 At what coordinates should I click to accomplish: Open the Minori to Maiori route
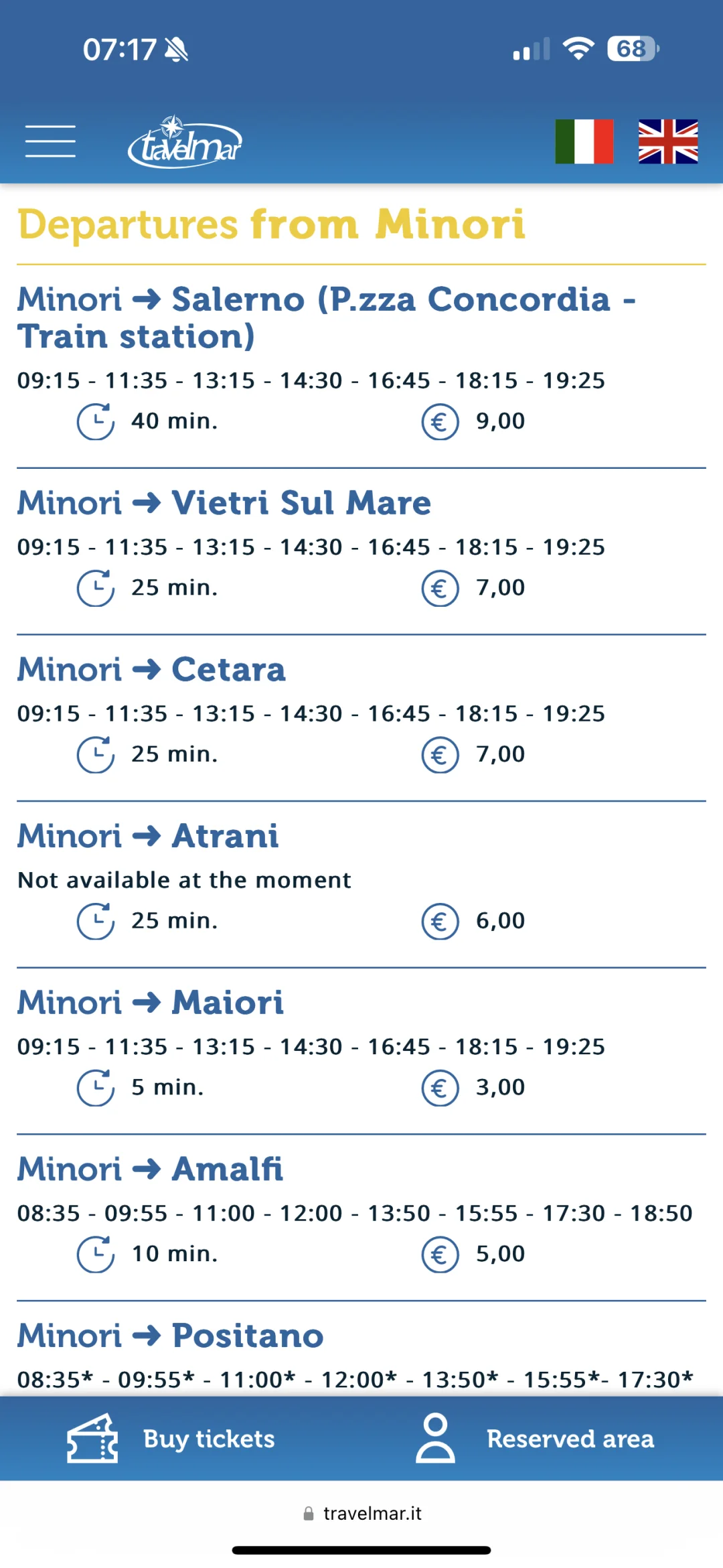(151, 1003)
